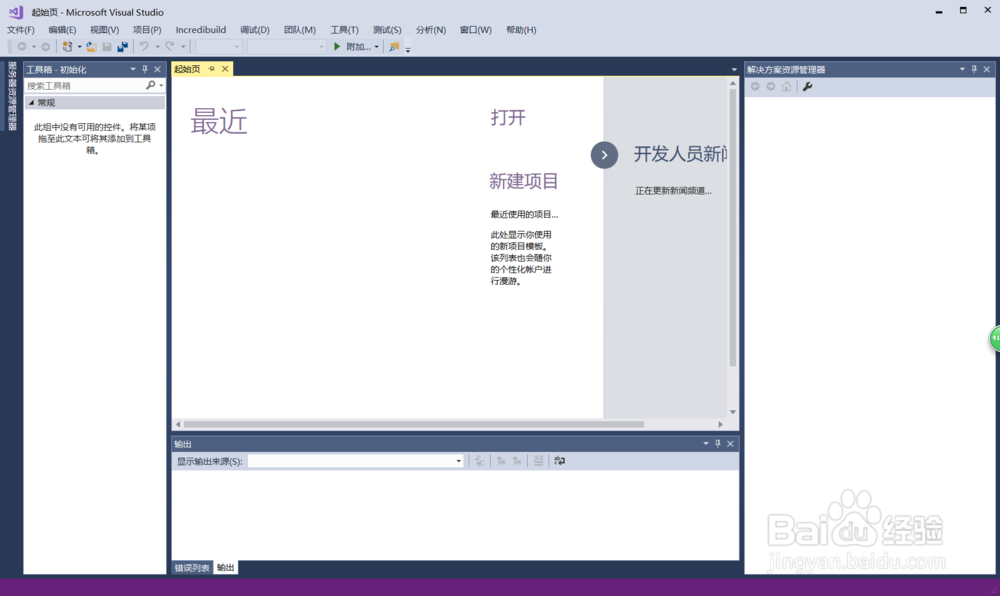Click the 搜索工具箱 search field

tap(85, 85)
